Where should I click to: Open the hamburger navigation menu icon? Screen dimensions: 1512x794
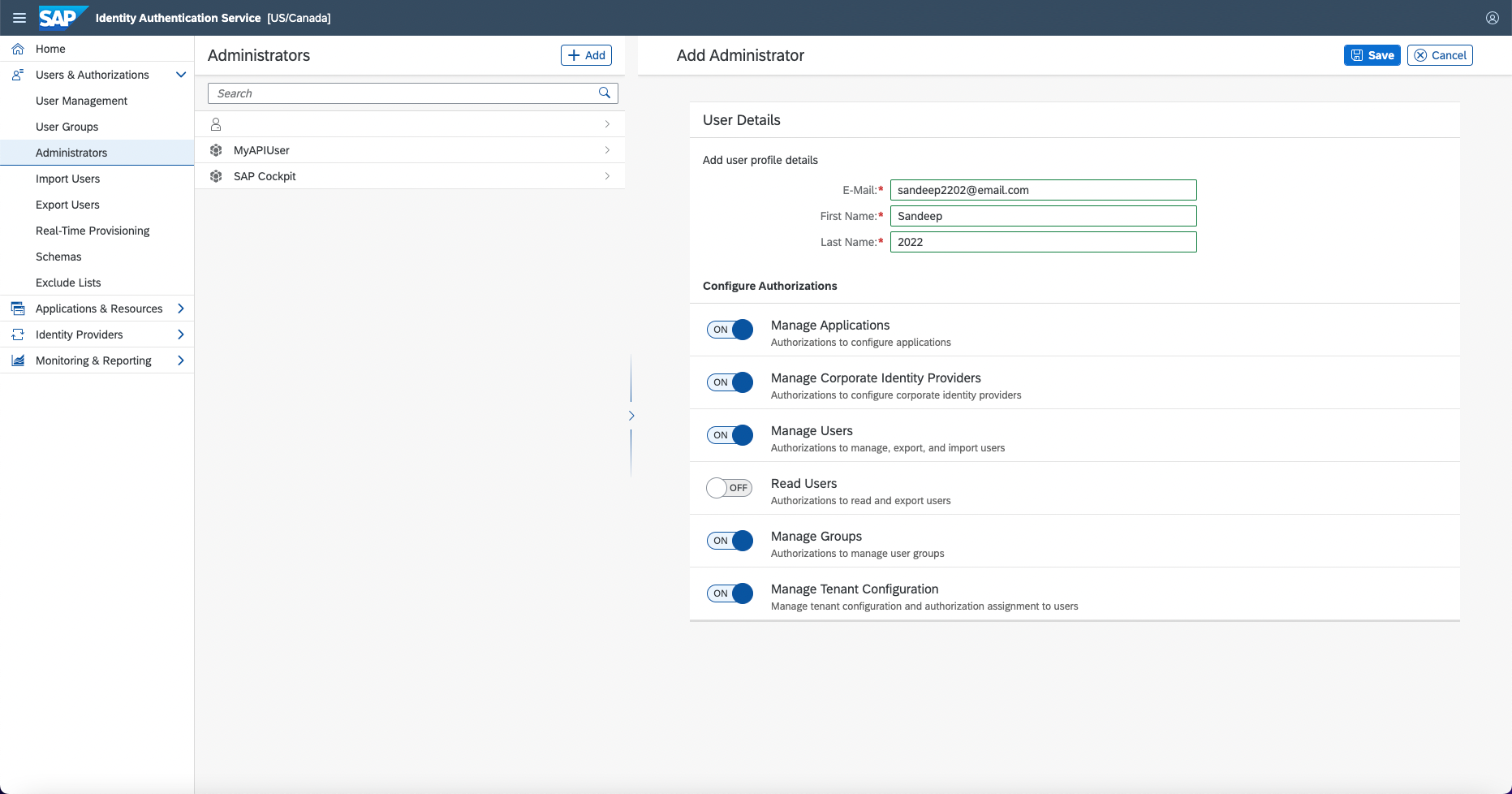click(19, 18)
